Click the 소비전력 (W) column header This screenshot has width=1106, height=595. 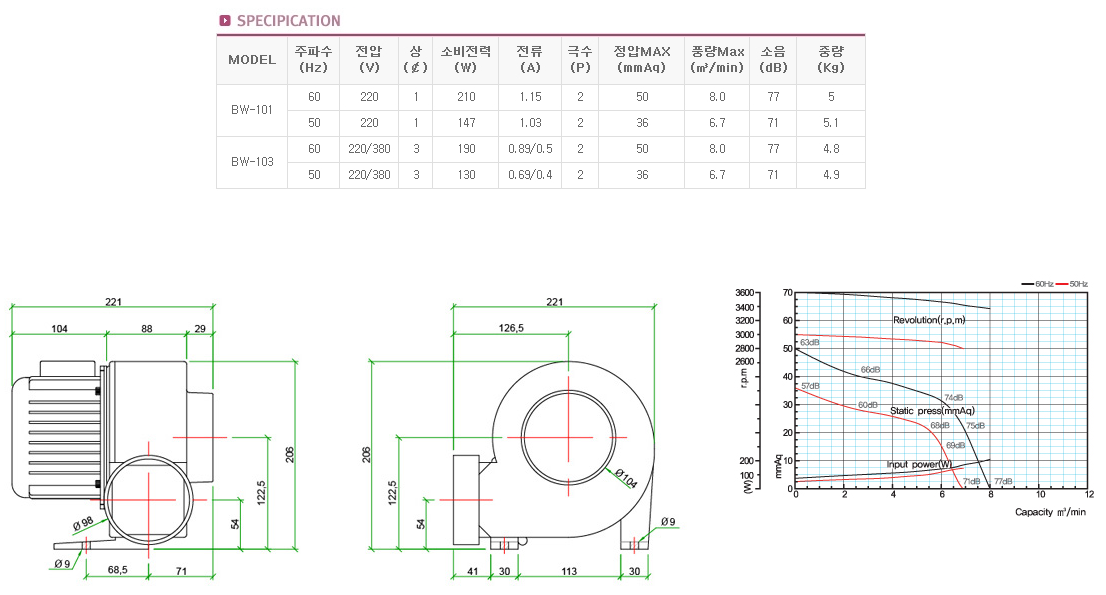[x=465, y=59]
